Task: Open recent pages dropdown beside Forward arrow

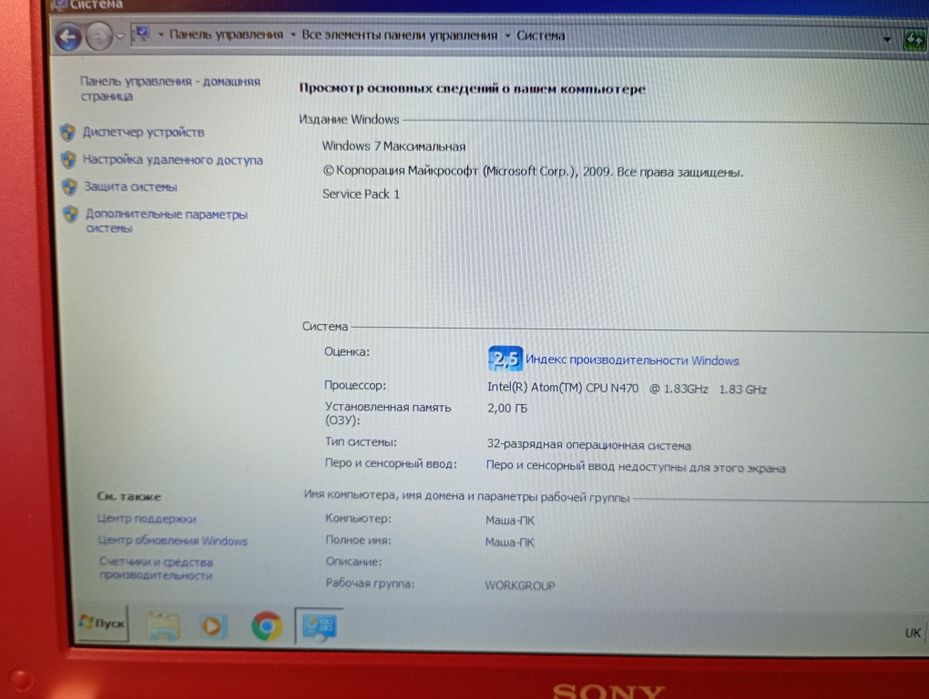Action: pyautogui.click(x=119, y=37)
